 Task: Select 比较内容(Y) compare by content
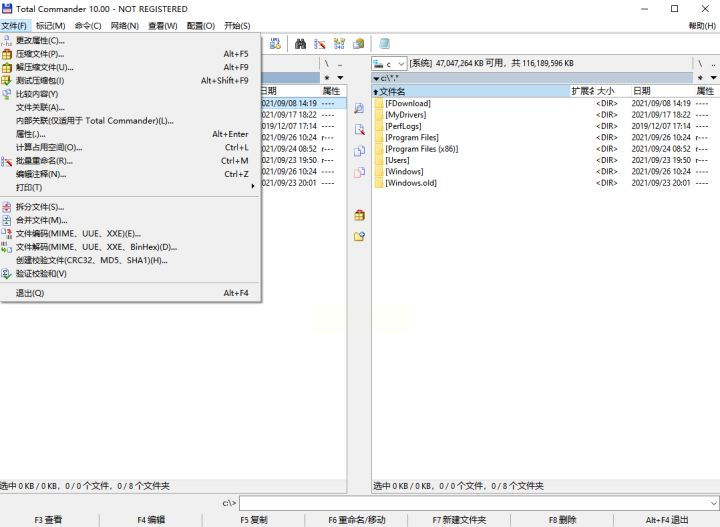[x=131, y=94]
